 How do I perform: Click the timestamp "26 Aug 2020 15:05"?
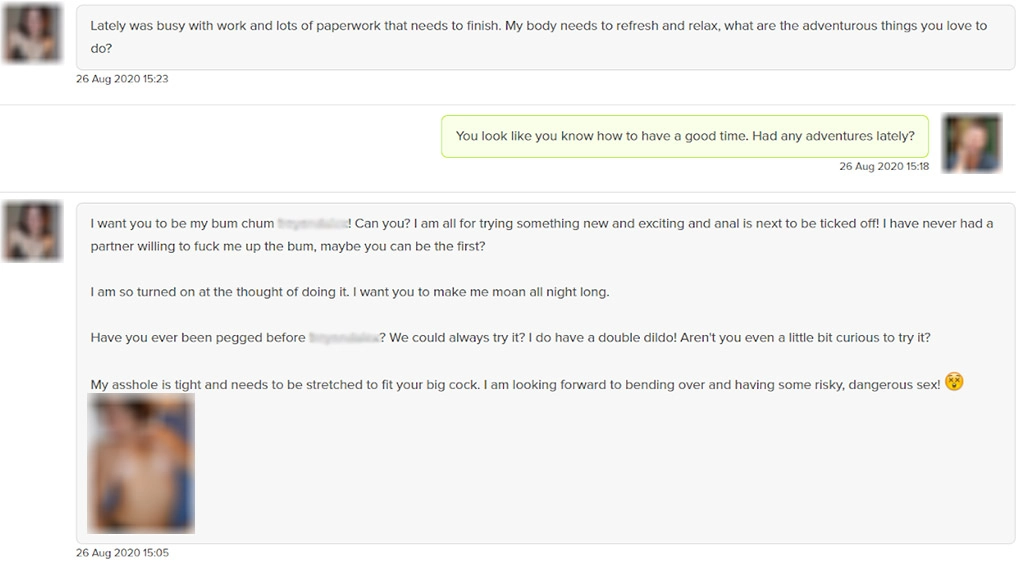point(122,553)
